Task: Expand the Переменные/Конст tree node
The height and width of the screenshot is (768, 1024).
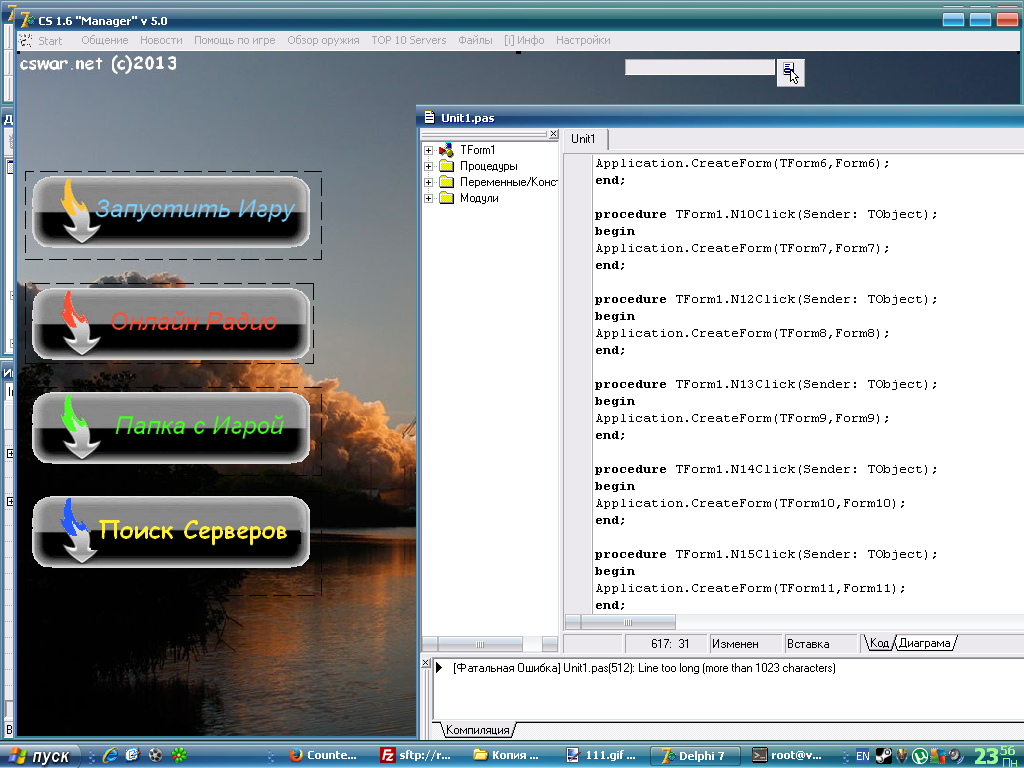Action: [428, 182]
